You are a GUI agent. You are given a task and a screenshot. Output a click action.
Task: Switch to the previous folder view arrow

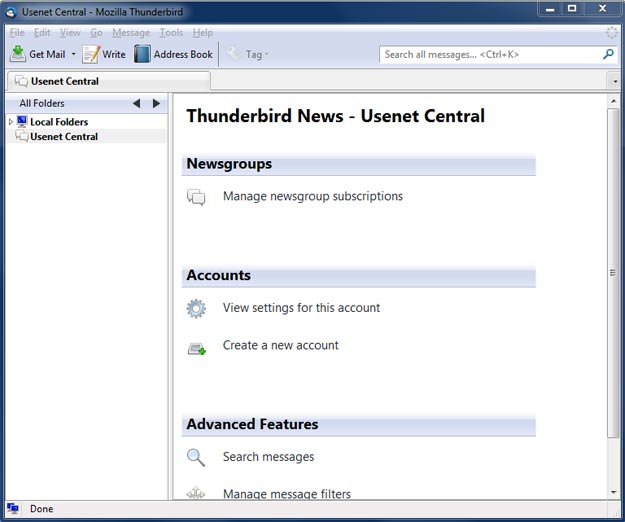pos(137,104)
